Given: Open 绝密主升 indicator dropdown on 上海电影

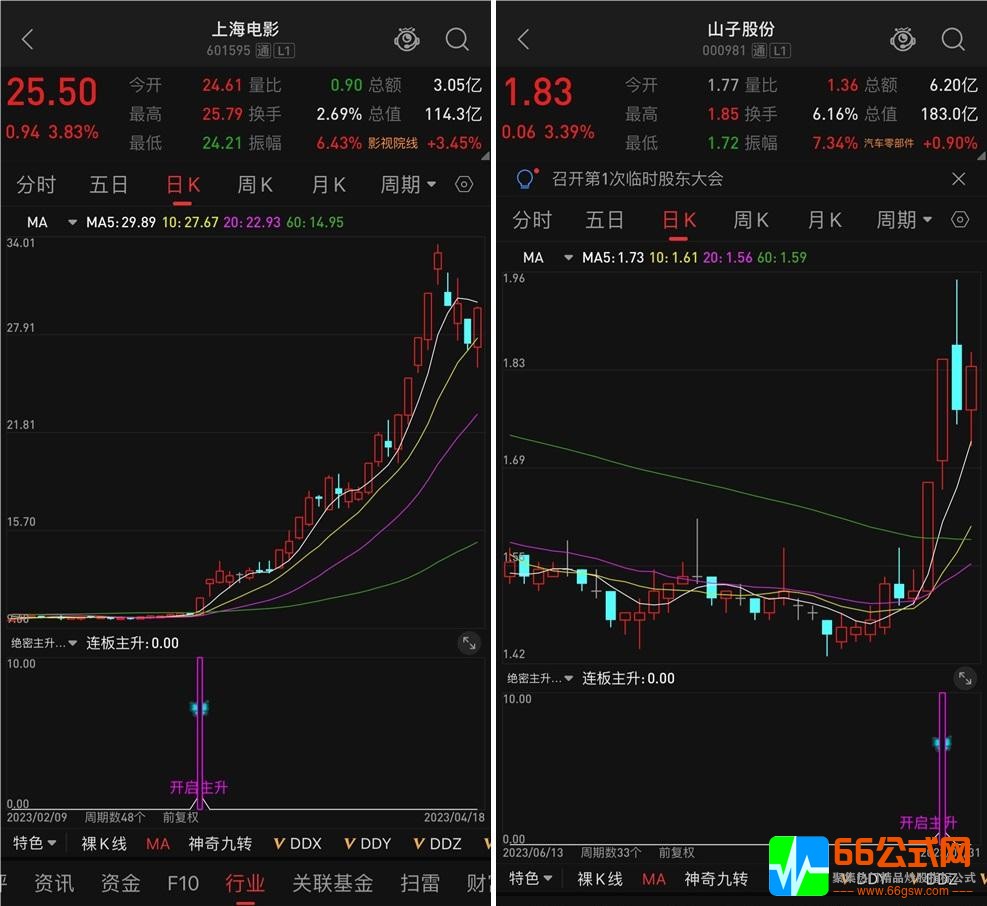Looking at the screenshot, I should pos(44,643).
